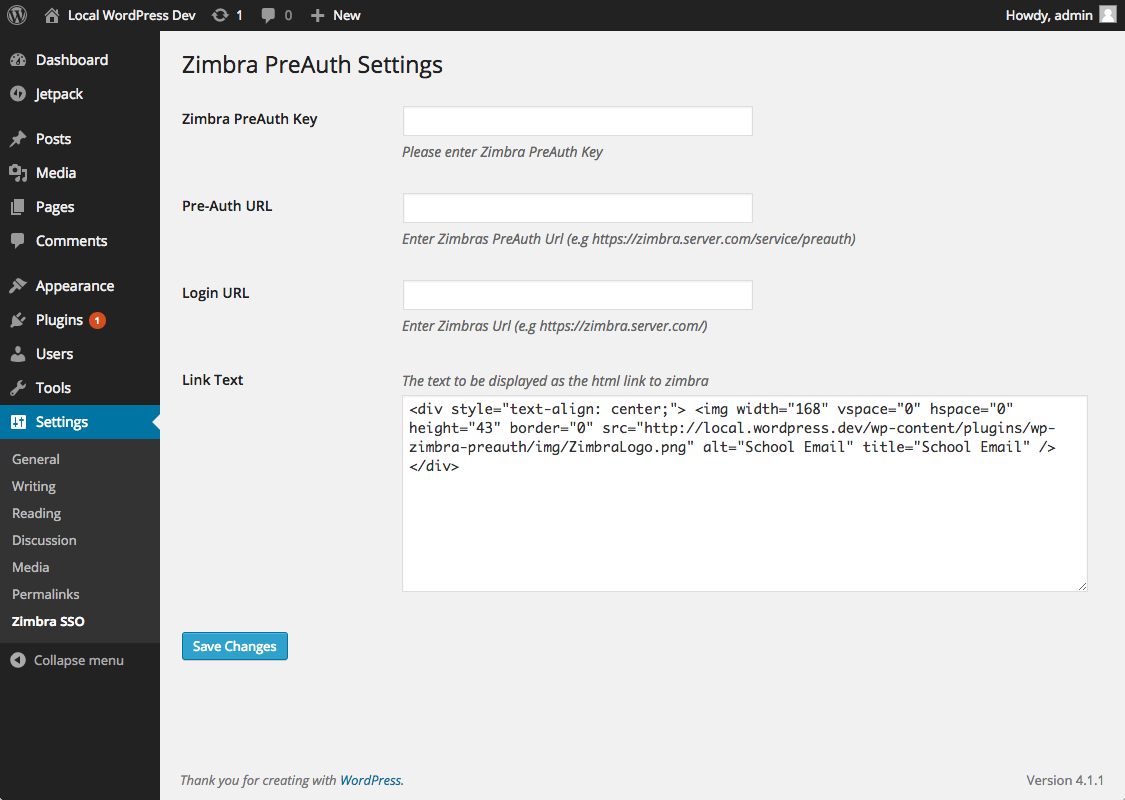1125x800 pixels.
Task: Select the Posts pushpin icon
Action: (x=18, y=138)
